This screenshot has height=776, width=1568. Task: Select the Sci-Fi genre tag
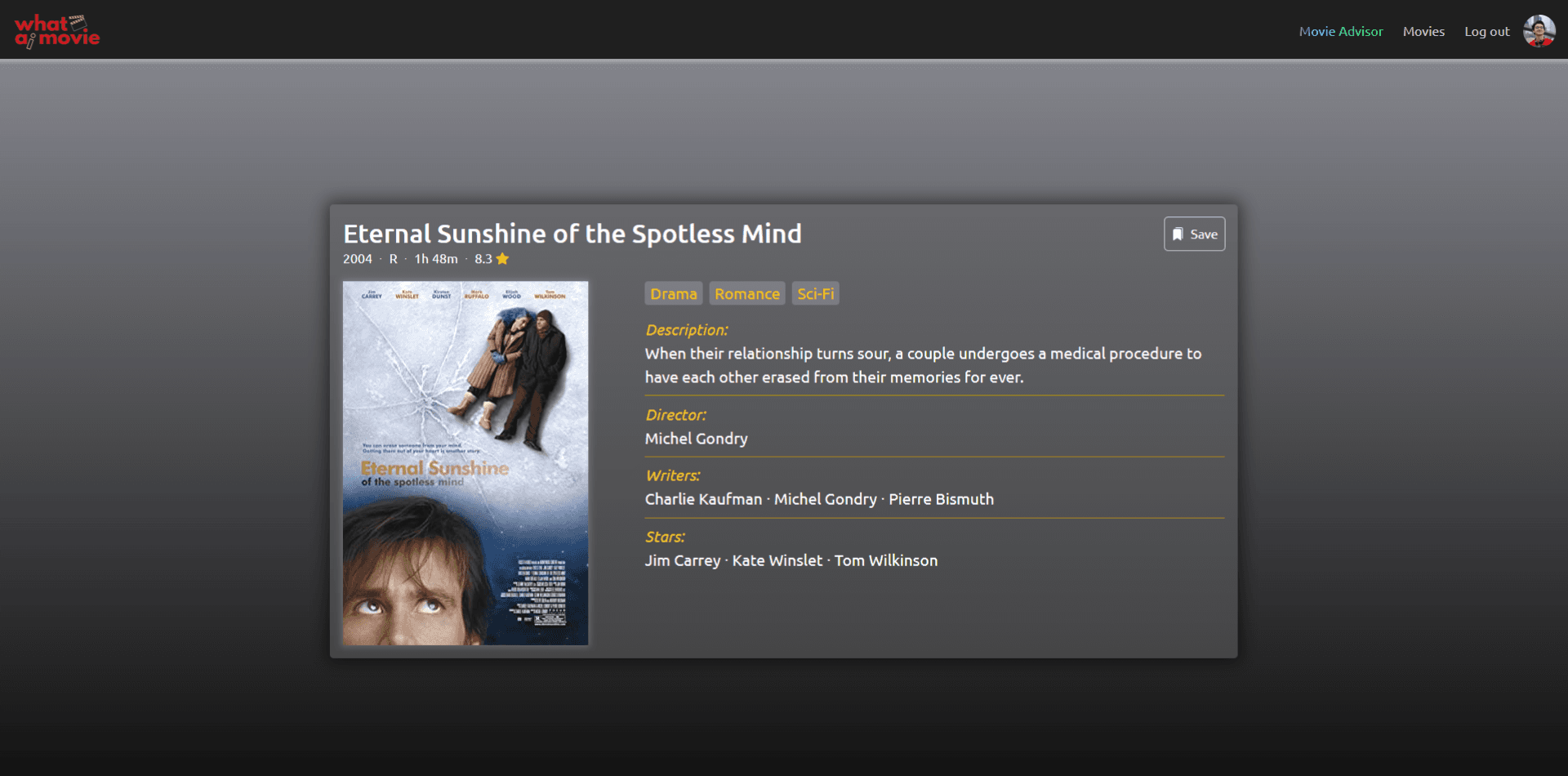(815, 293)
